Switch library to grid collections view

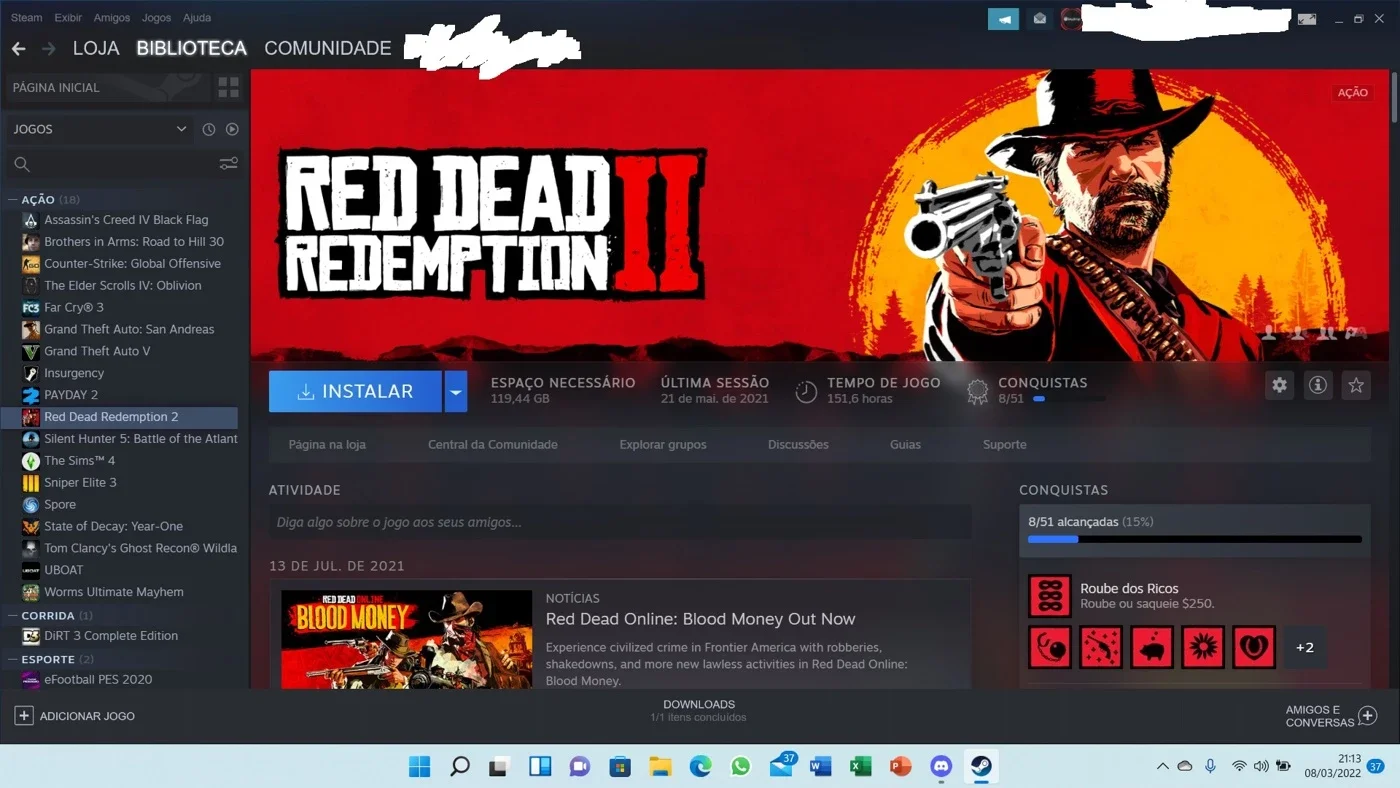(x=229, y=87)
